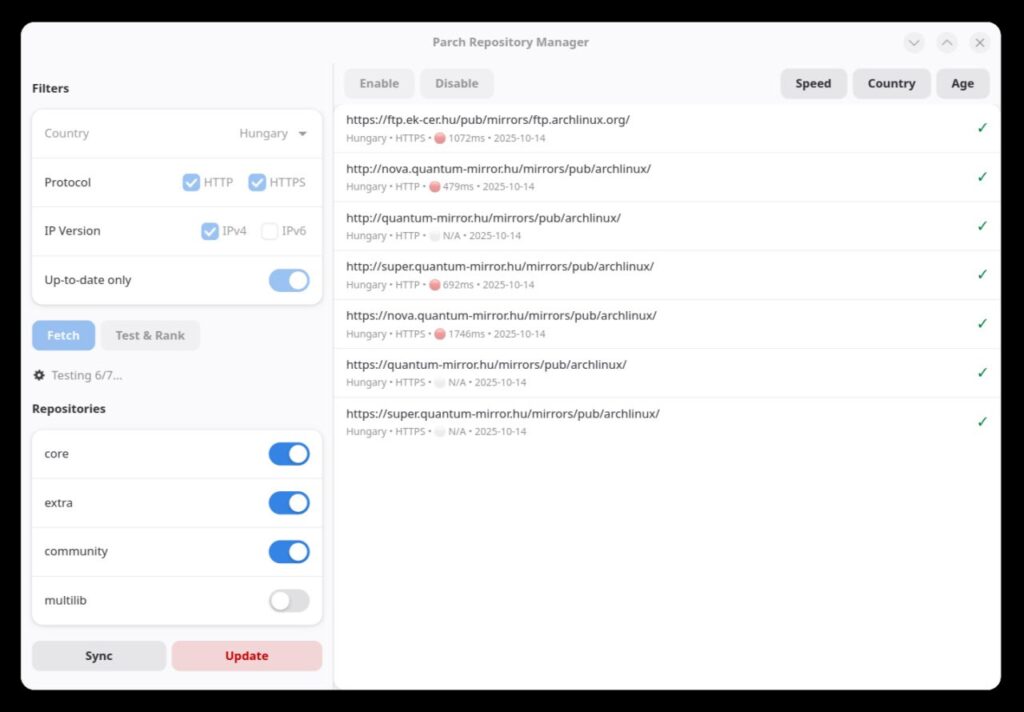
Task: Click the checkmark on https://quantum-mirror.hu row
Action: coord(982,373)
